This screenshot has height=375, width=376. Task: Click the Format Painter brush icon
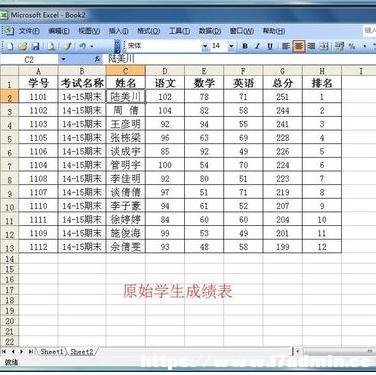(x=68, y=46)
